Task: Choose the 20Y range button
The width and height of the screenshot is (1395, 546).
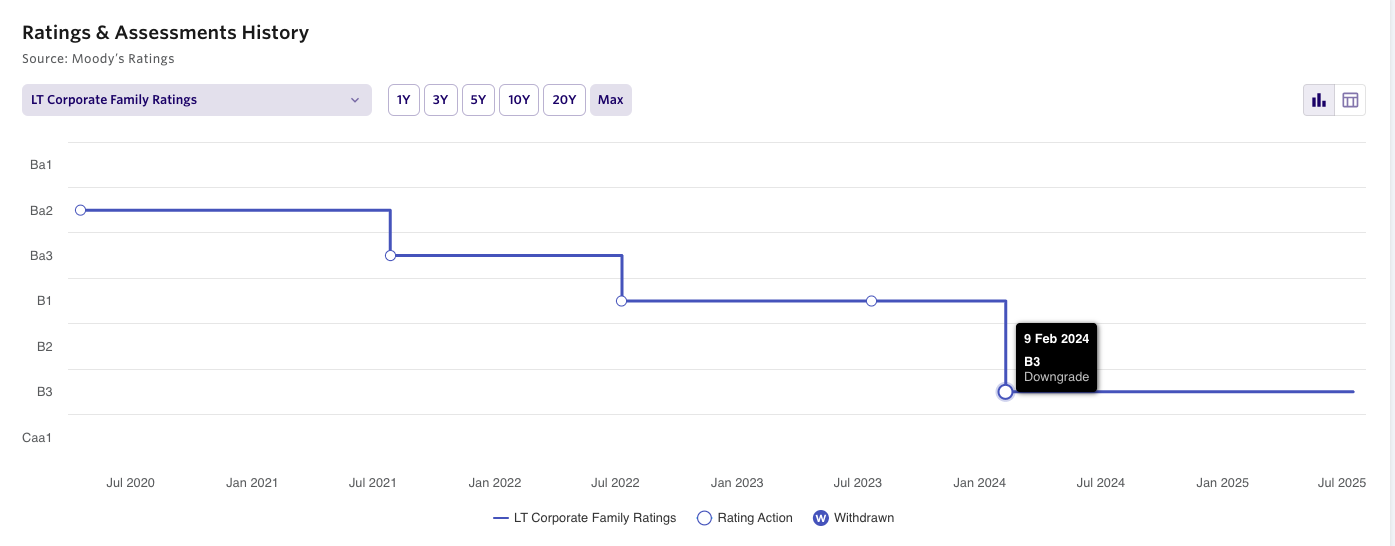Action: [x=564, y=100]
